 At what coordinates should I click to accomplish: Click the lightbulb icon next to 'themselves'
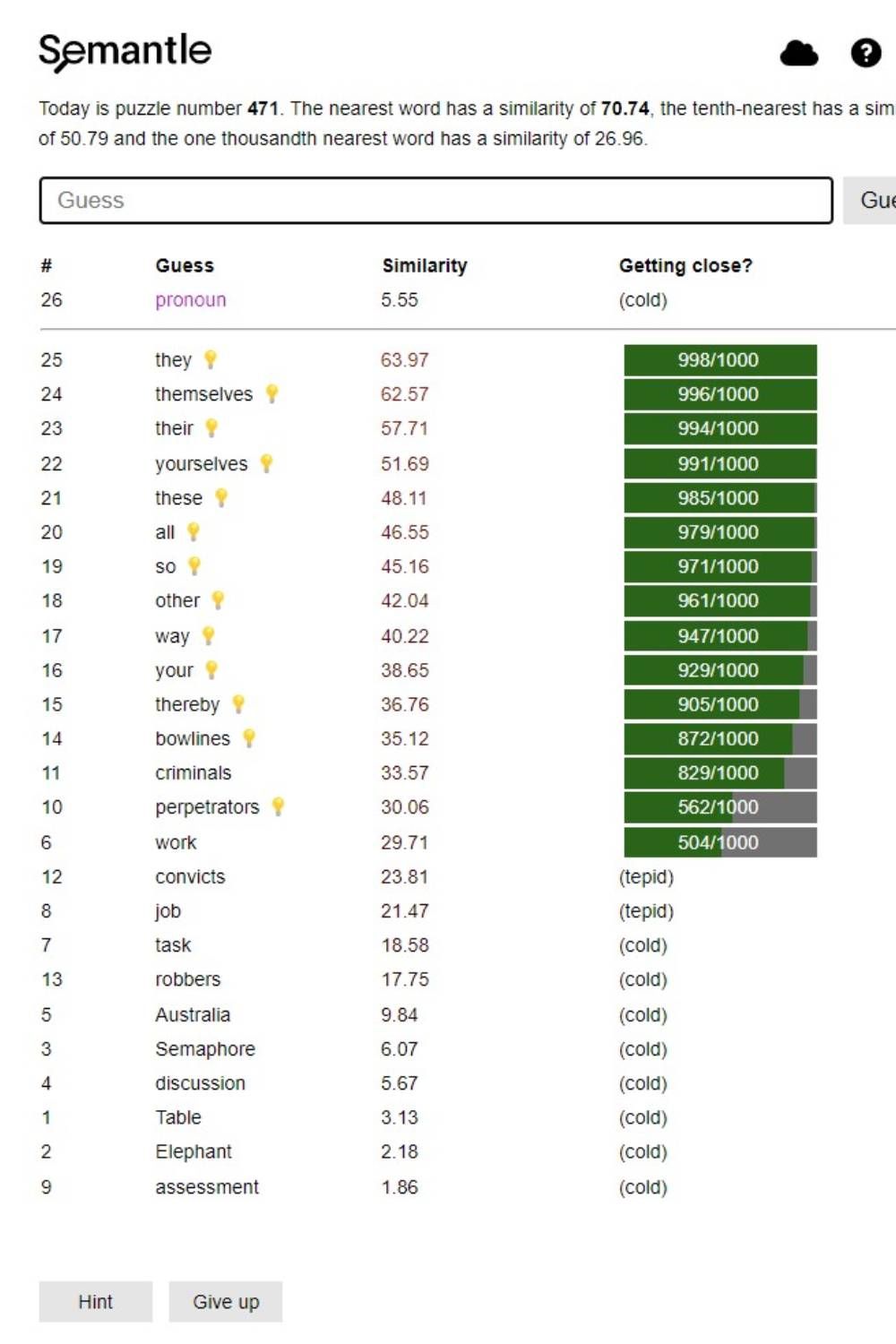pos(272,393)
